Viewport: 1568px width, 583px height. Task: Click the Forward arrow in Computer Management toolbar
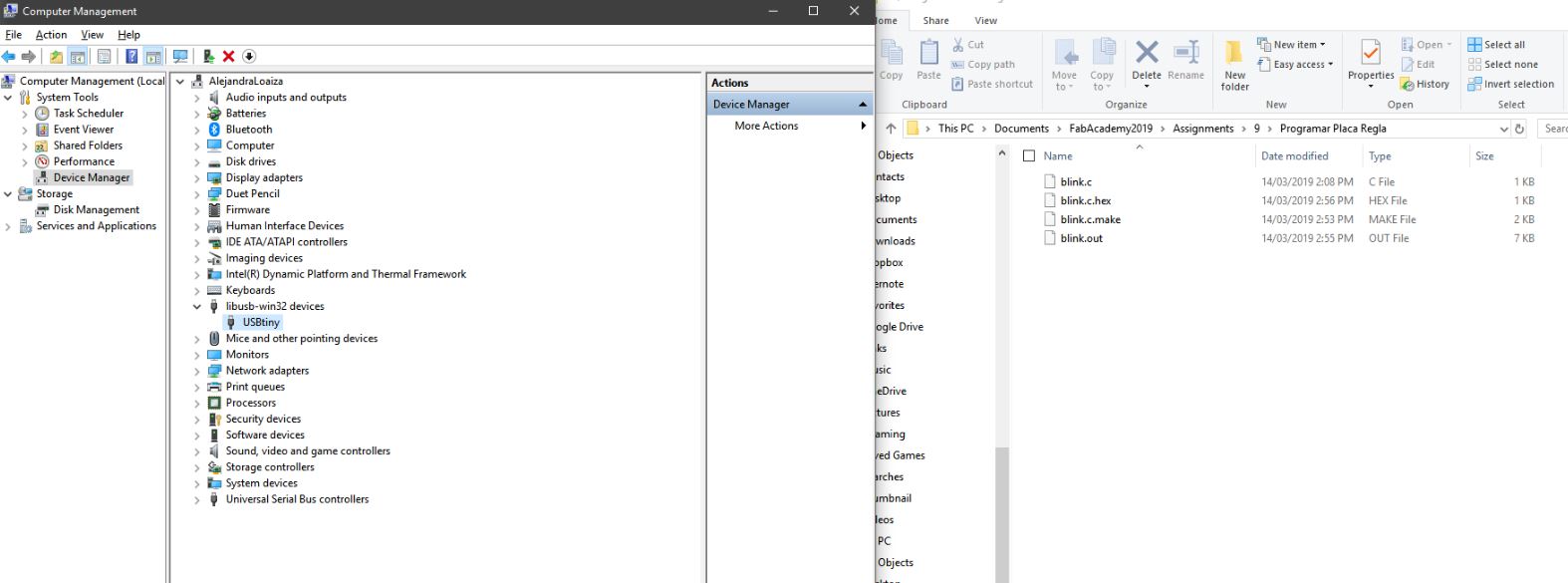[x=29, y=57]
